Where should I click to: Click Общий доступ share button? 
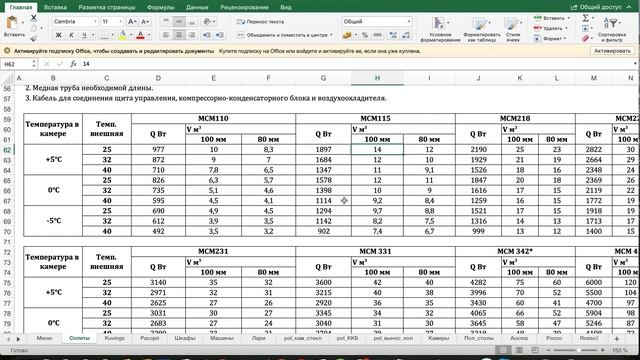click(x=596, y=7)
